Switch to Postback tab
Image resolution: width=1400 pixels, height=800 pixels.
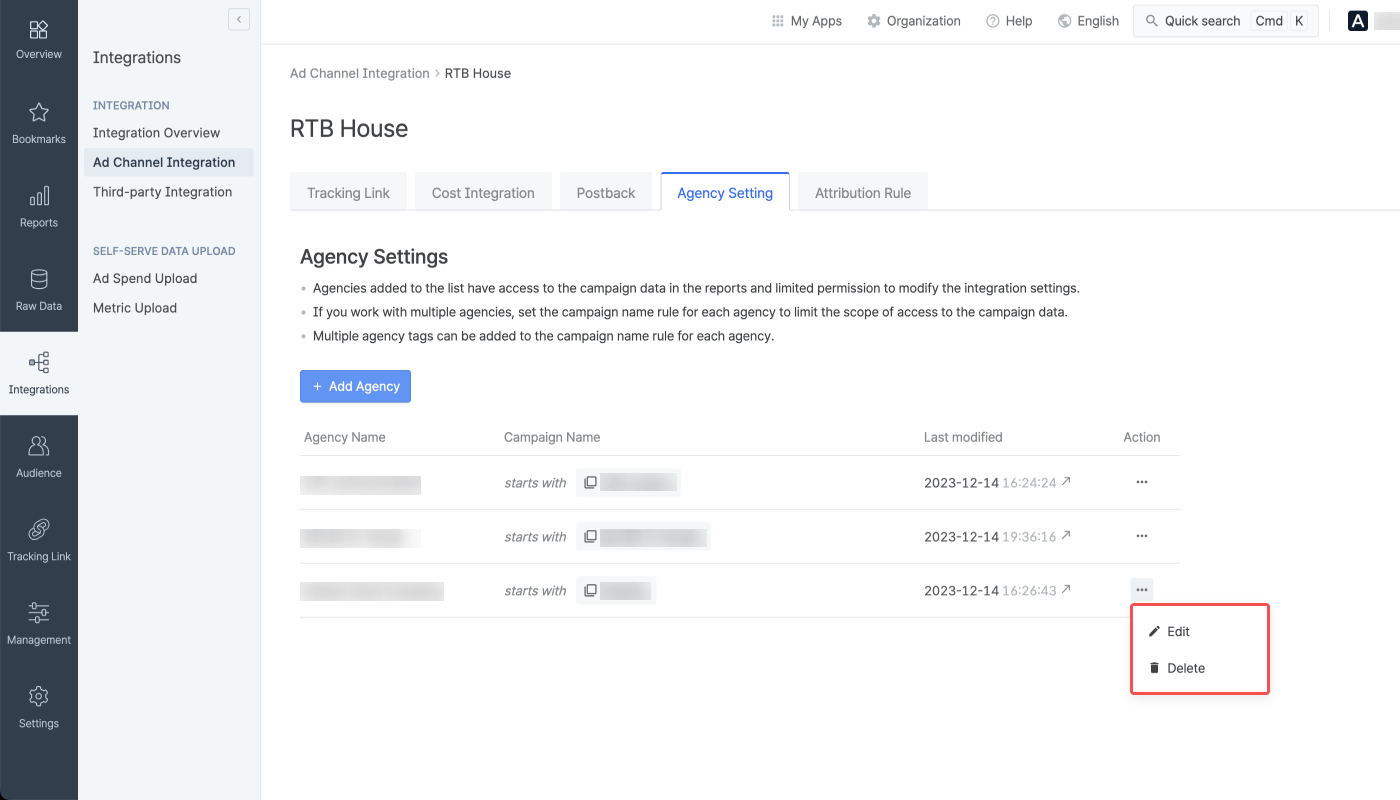pos(606,192)
